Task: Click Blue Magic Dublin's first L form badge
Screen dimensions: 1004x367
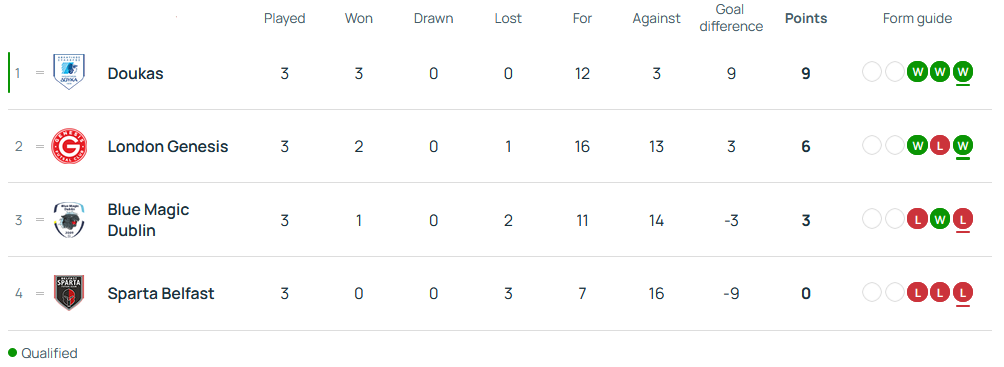Action: click(917, 219)
